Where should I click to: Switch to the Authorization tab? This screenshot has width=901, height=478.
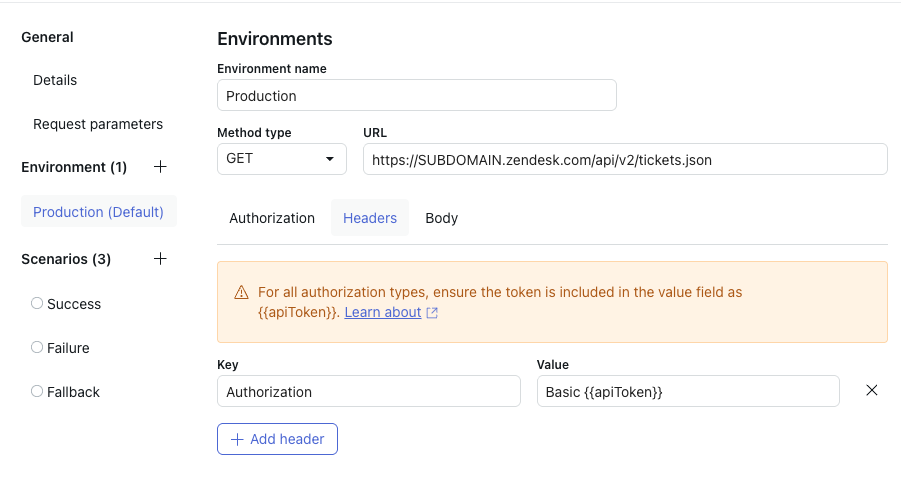[272, 218]
